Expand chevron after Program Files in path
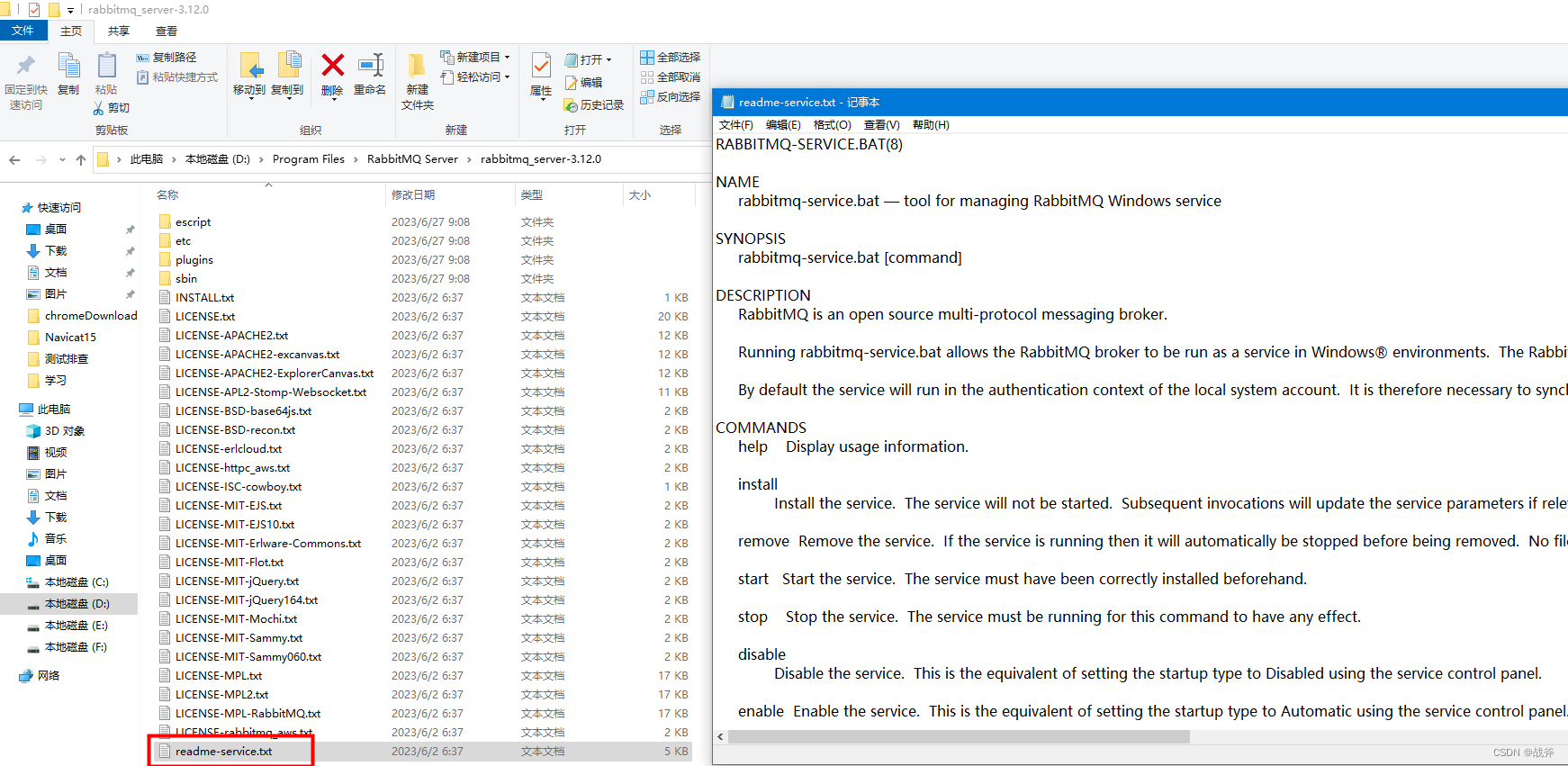This screenshot has width=1568, height=766. [x=356, y=159]
